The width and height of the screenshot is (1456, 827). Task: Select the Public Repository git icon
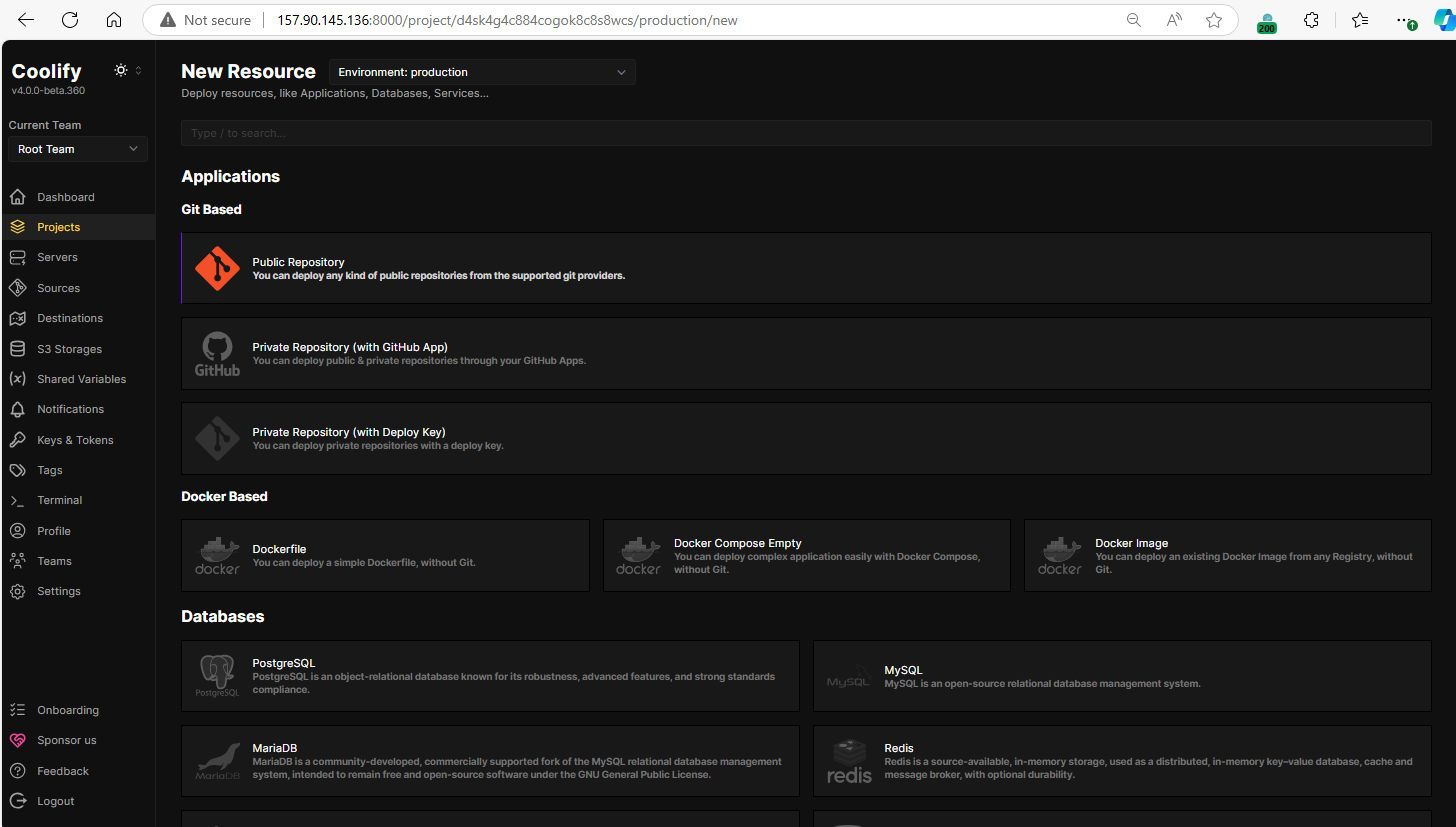217,267
